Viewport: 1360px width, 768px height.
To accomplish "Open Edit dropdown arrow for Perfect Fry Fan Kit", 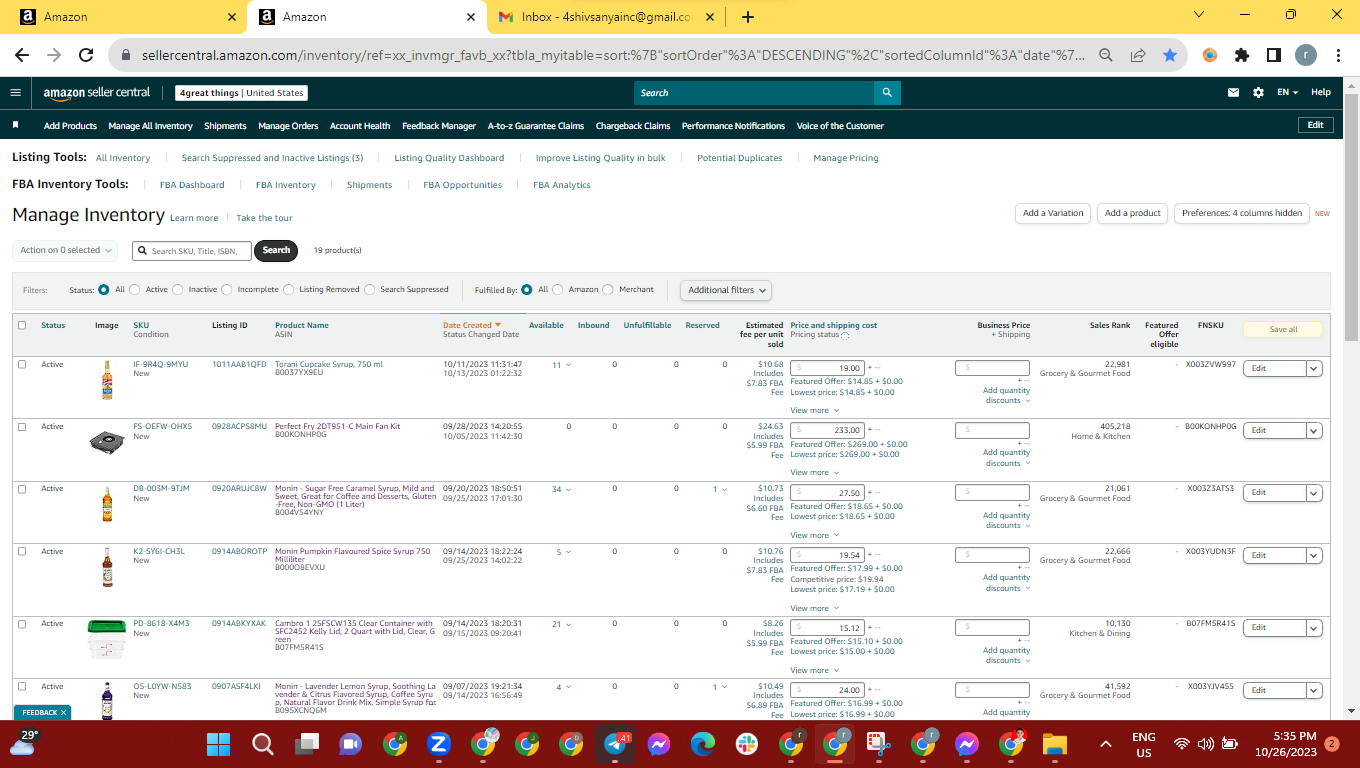I will (1315, 430).
